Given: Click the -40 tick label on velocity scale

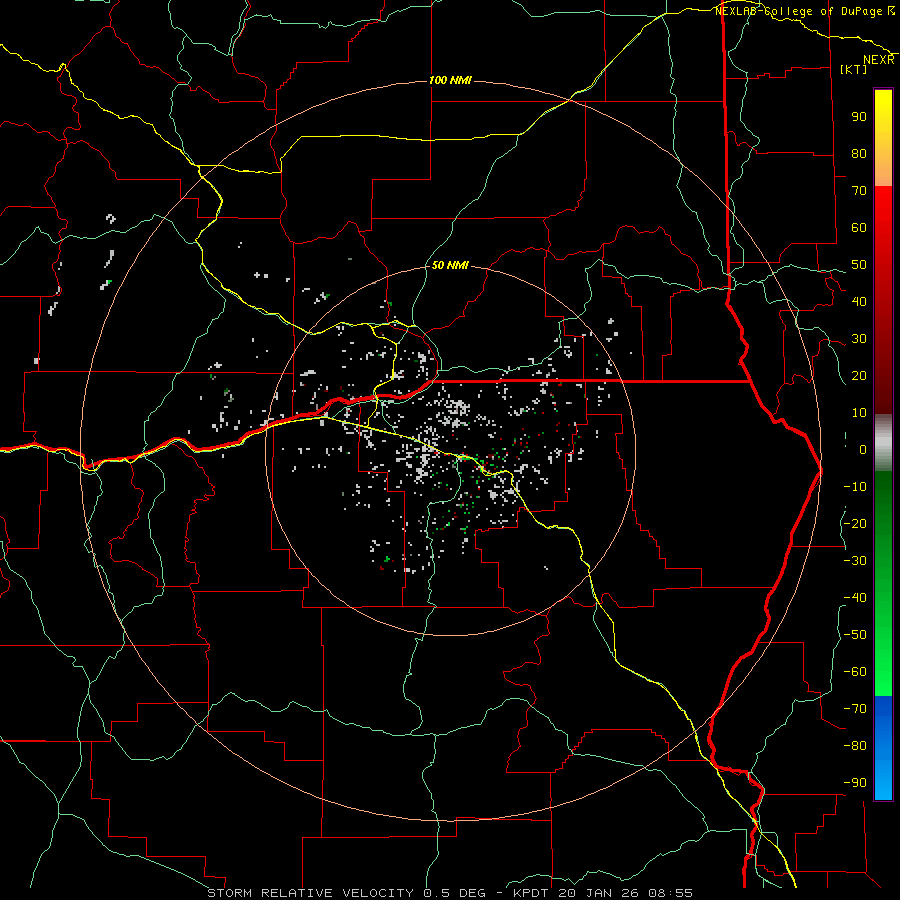Looking at the screenshot, I should tap(855, 598).
